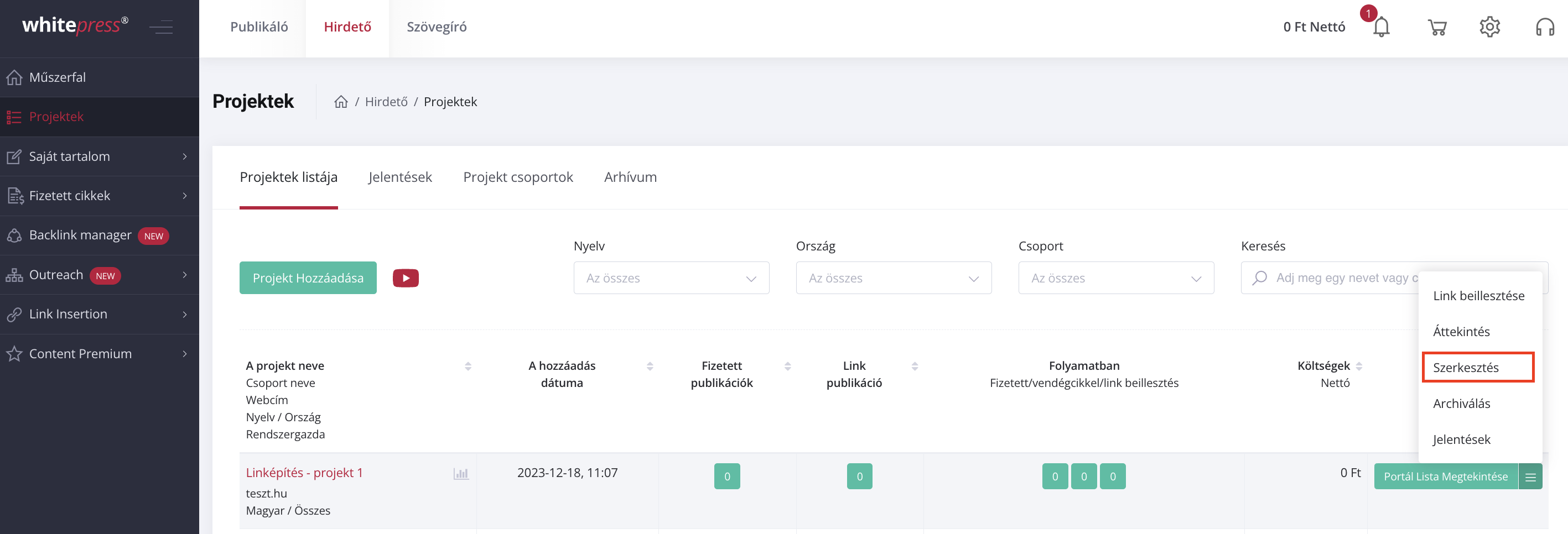Switch to Szövegíró tab
This screenshot has width=1568, height=534.
click(437, 27)
